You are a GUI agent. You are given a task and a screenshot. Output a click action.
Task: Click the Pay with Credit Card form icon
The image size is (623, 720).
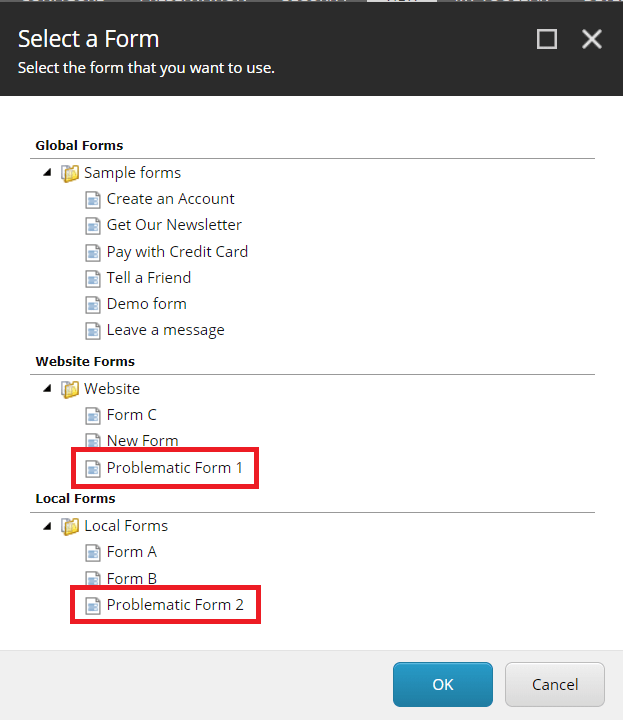coord(93,252)
